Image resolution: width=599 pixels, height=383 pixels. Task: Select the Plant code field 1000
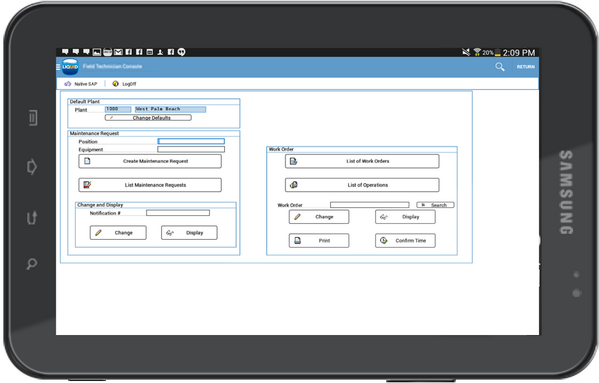[118, 109]
